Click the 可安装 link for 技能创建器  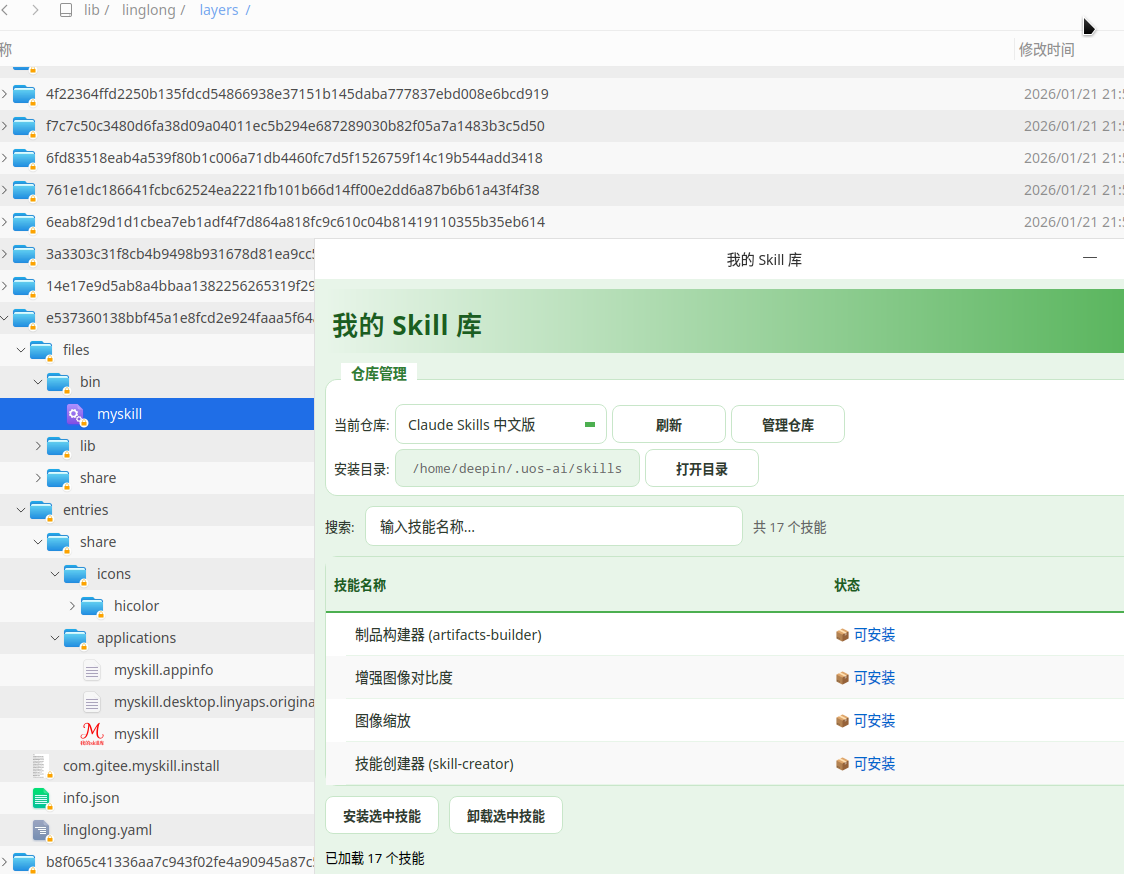pyautogui.click(x=875, y=764)
